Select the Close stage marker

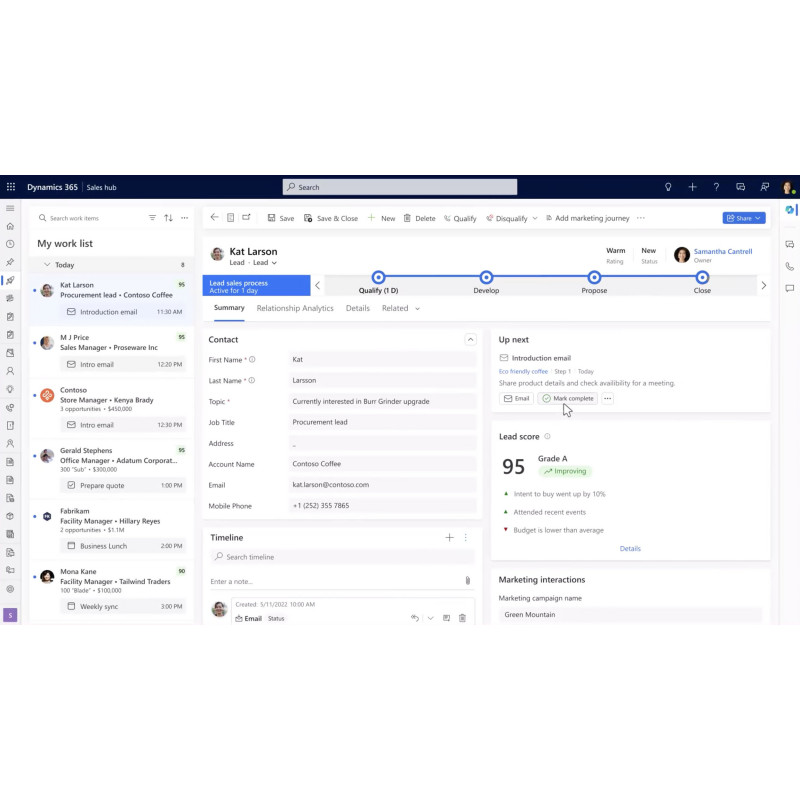702,277
